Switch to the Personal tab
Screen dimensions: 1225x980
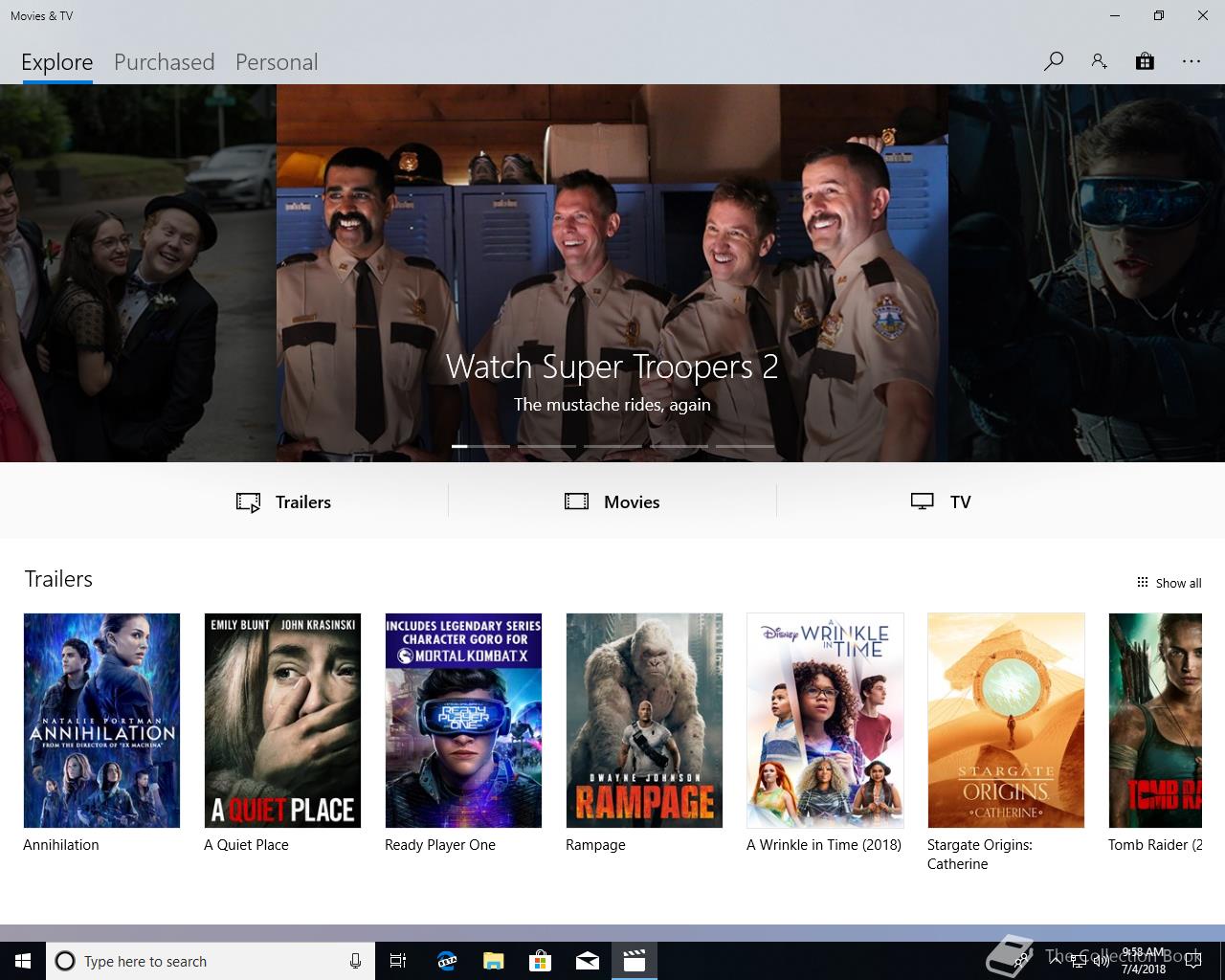277,62
